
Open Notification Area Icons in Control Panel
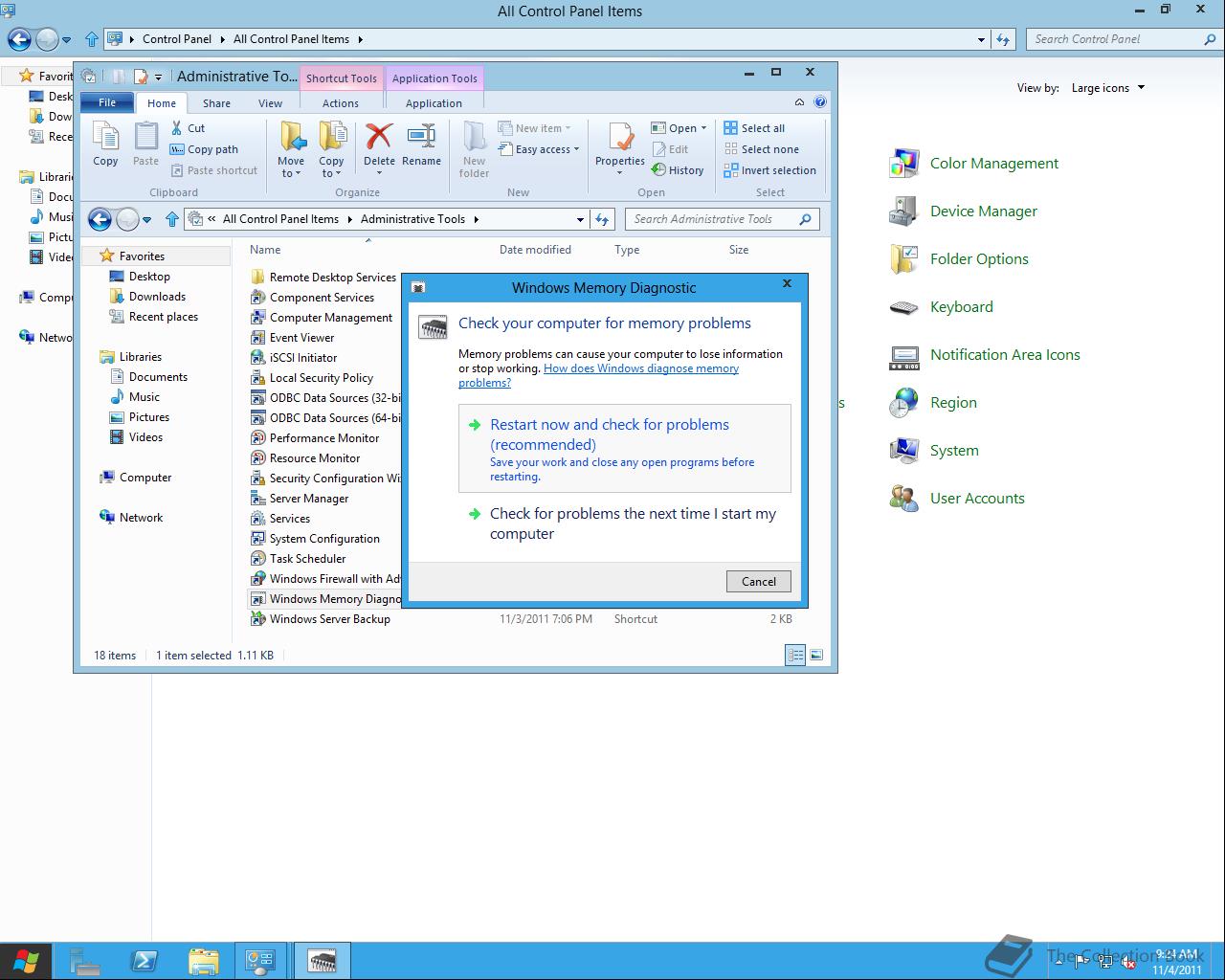[x=985, y=355]
